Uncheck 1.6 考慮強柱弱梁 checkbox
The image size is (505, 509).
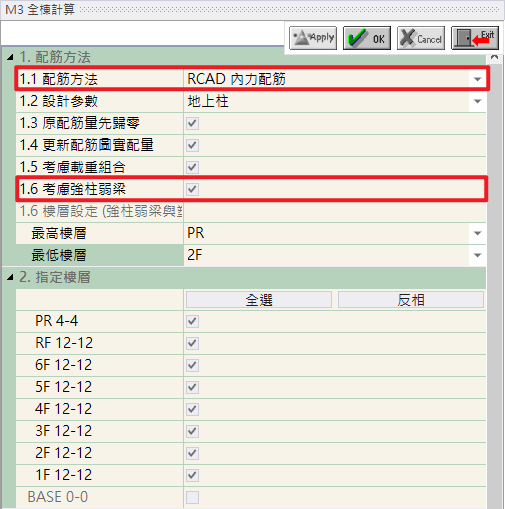click(x=192, y=189)
